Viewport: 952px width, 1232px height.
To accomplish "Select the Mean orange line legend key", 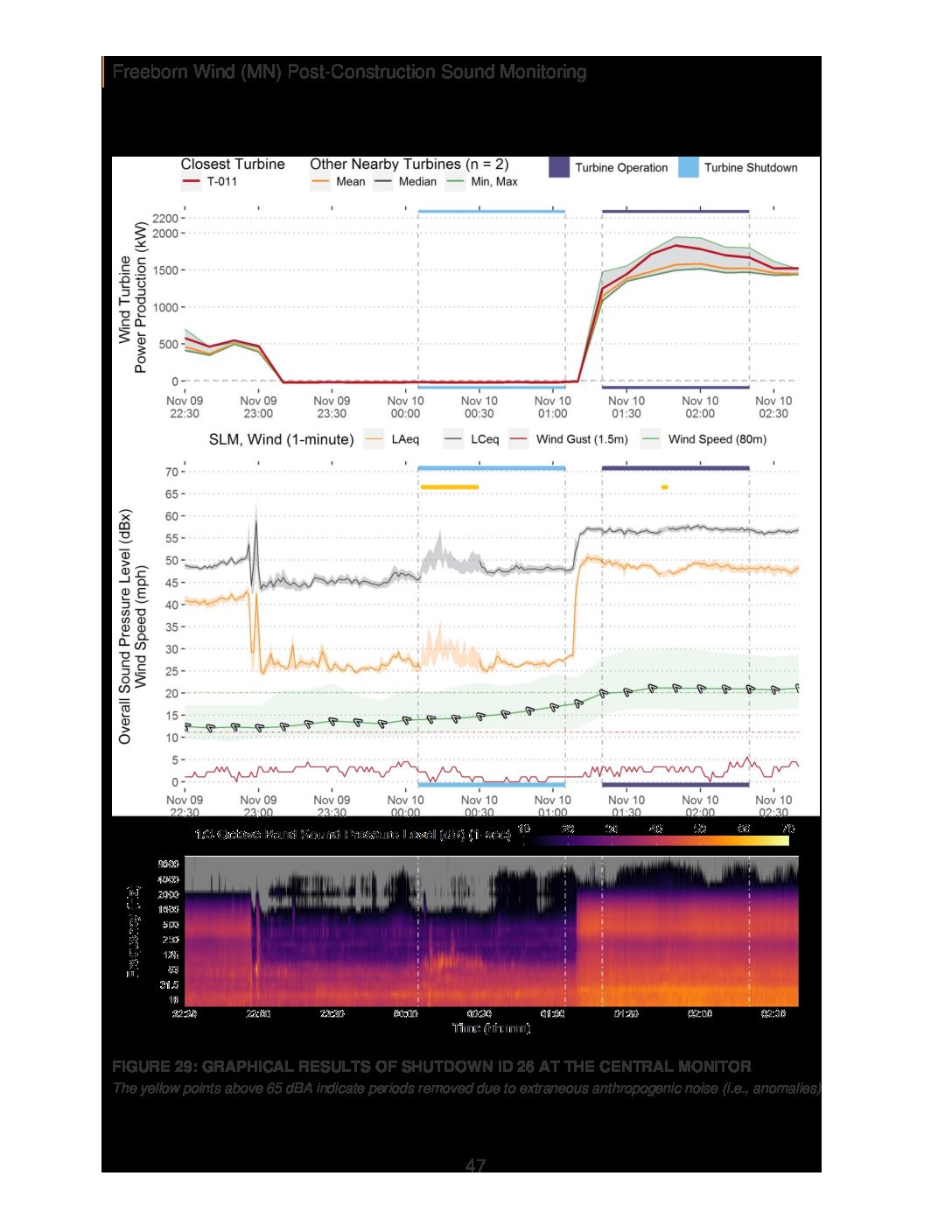I will [x=320, y=182].
